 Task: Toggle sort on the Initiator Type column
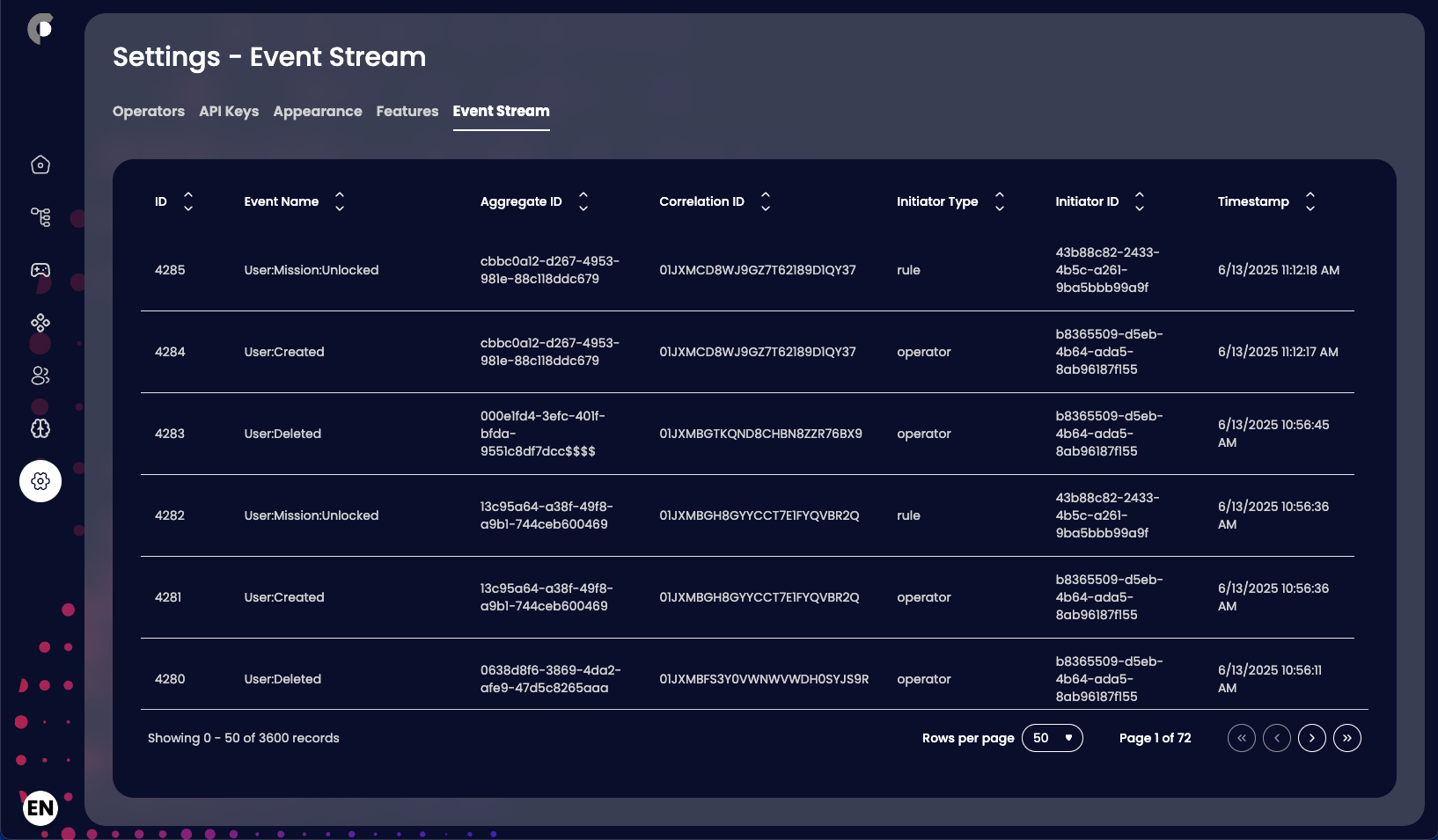click(x=999, y=201)
